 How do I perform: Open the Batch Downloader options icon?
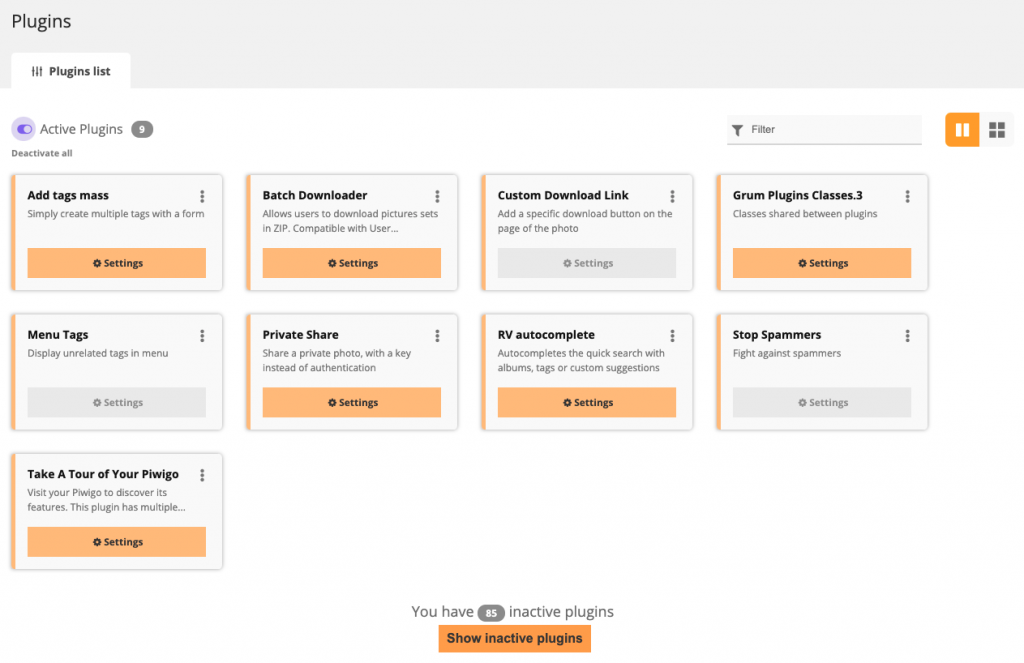click(437, 196)
